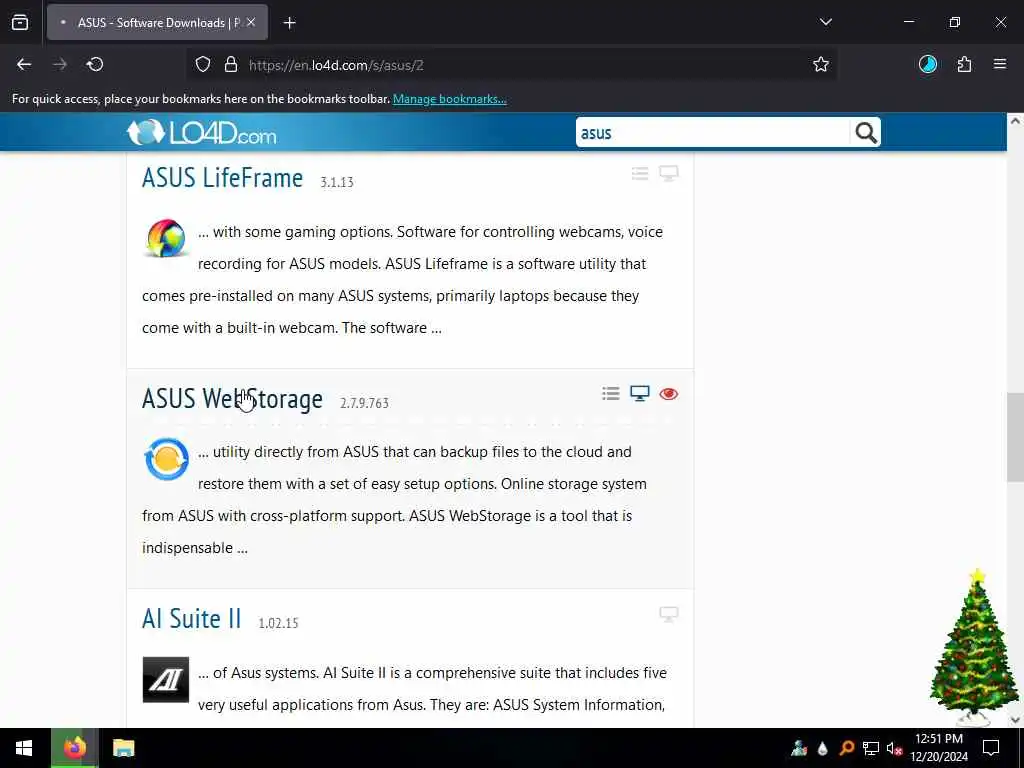Click the ASUS WebStorage version 2.7.9.763 text
1024x768 pixels.
[364, 403]
